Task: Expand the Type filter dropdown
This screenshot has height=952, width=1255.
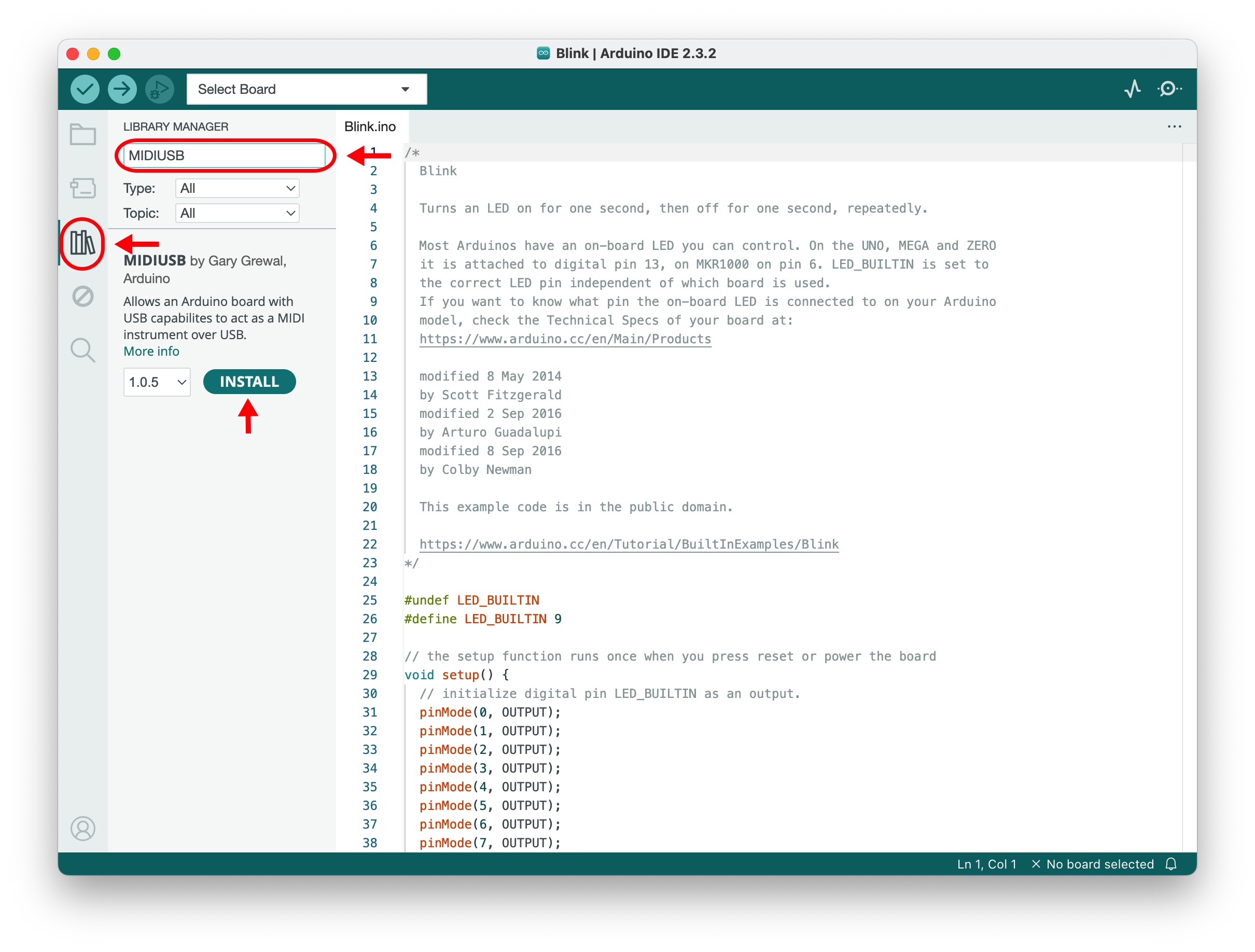Action: click(x=237, y=188)
